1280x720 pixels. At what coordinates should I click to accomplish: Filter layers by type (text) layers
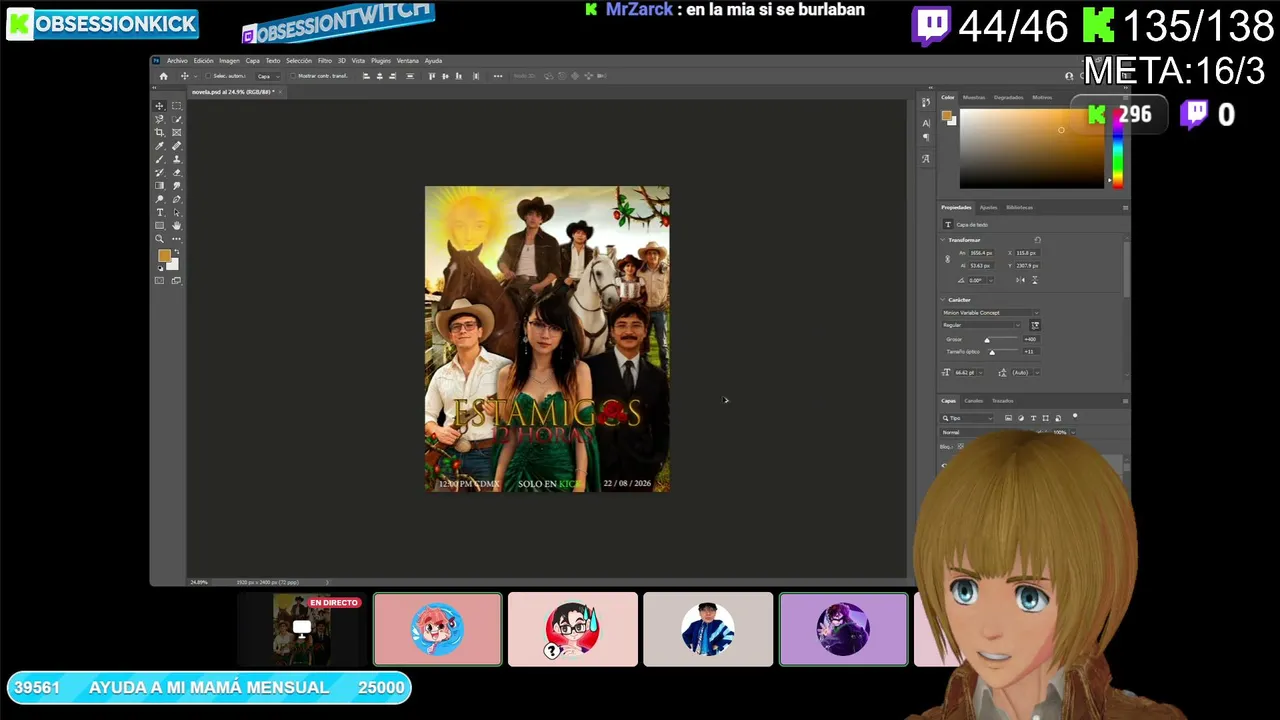click(1033, 418)
